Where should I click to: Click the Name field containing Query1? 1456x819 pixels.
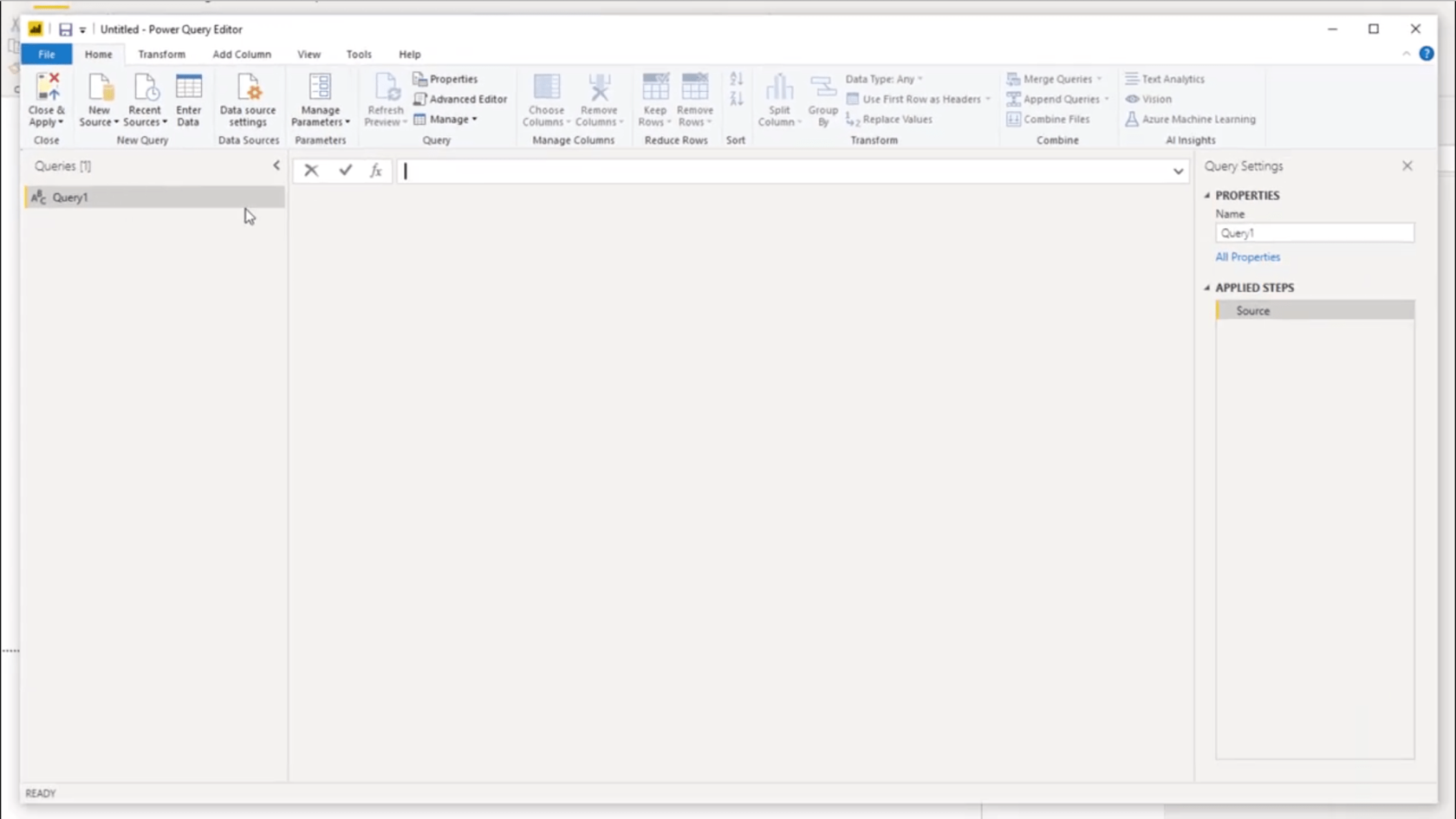pos(1315,233)
